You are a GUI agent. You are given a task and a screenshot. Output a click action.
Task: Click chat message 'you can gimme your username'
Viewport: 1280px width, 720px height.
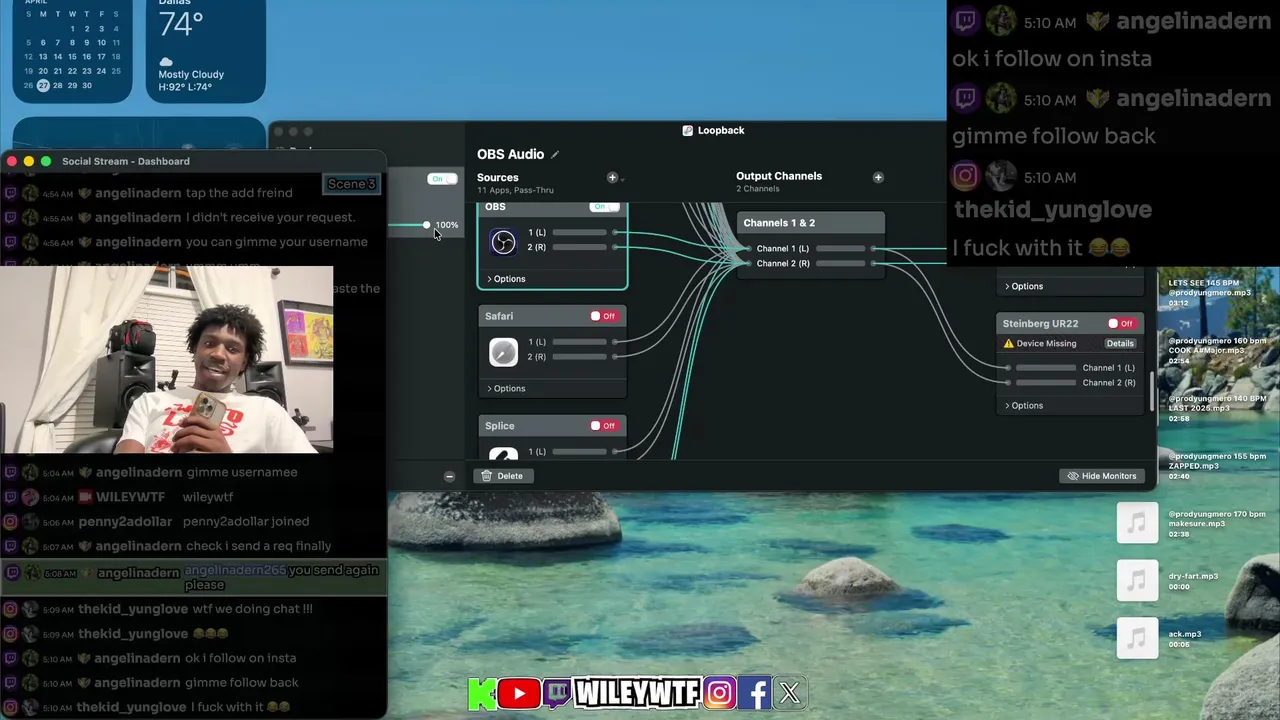coord(277,242)
